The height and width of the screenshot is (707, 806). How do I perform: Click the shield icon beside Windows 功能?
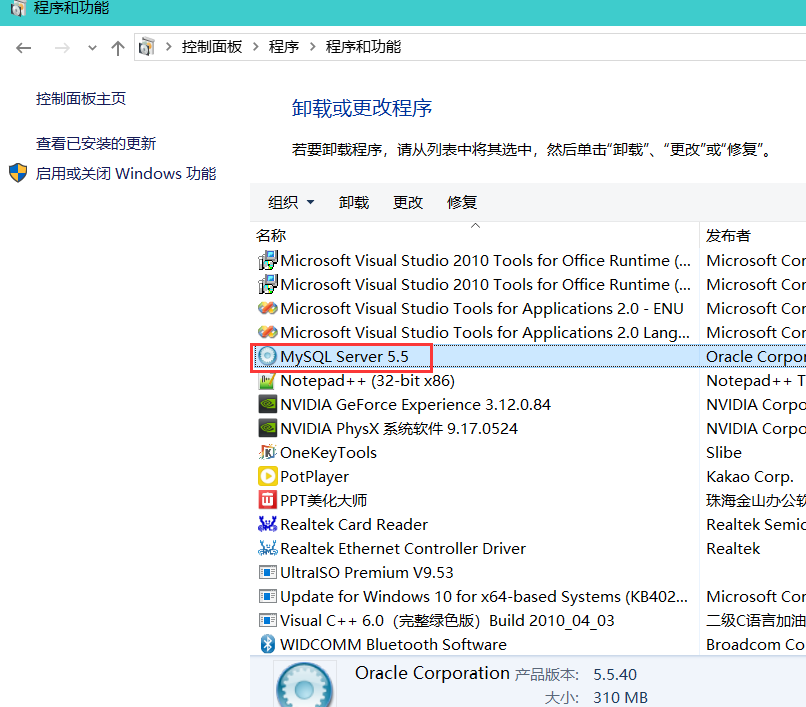(18, 173)
